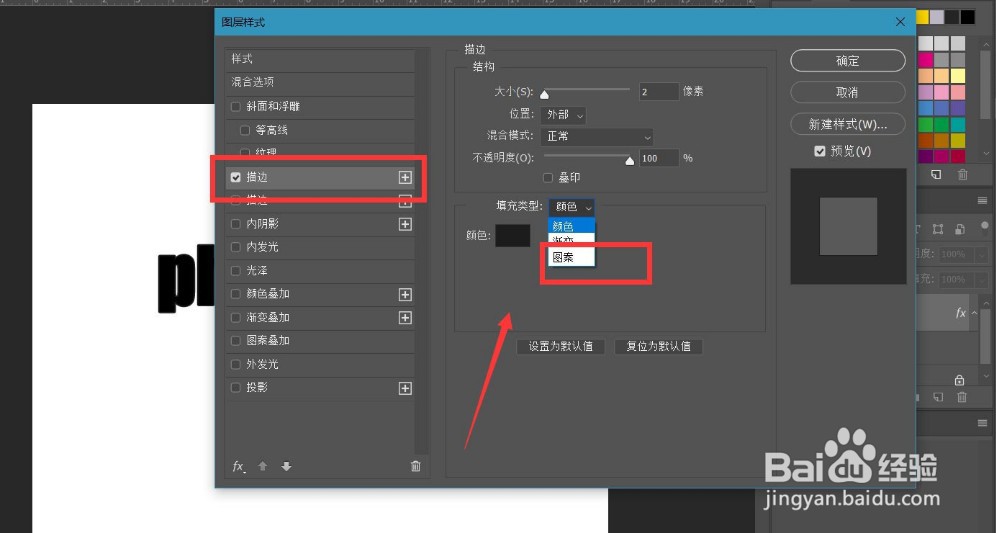The height and width of the screenshot is (533, 996).
Task: Click the 不透明度 opacity slider handle
Action: [x=629, y=161]
